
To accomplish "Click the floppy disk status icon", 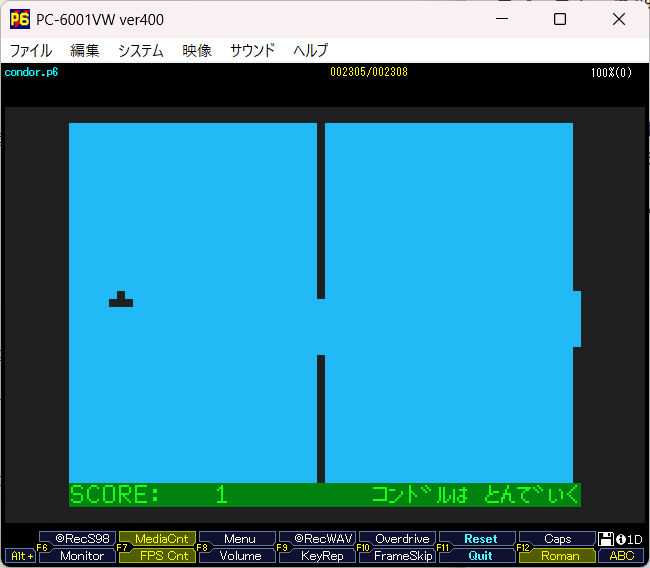I will tap(607, 539).
